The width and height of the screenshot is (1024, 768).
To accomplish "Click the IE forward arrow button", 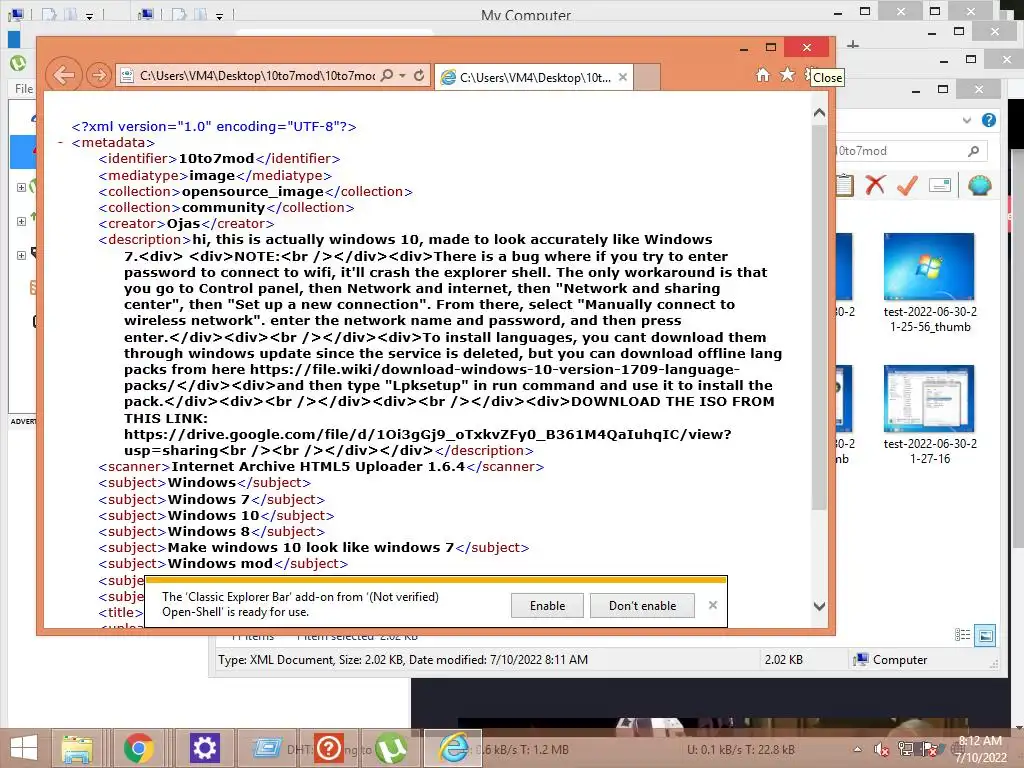I will [x=99, y=76].
